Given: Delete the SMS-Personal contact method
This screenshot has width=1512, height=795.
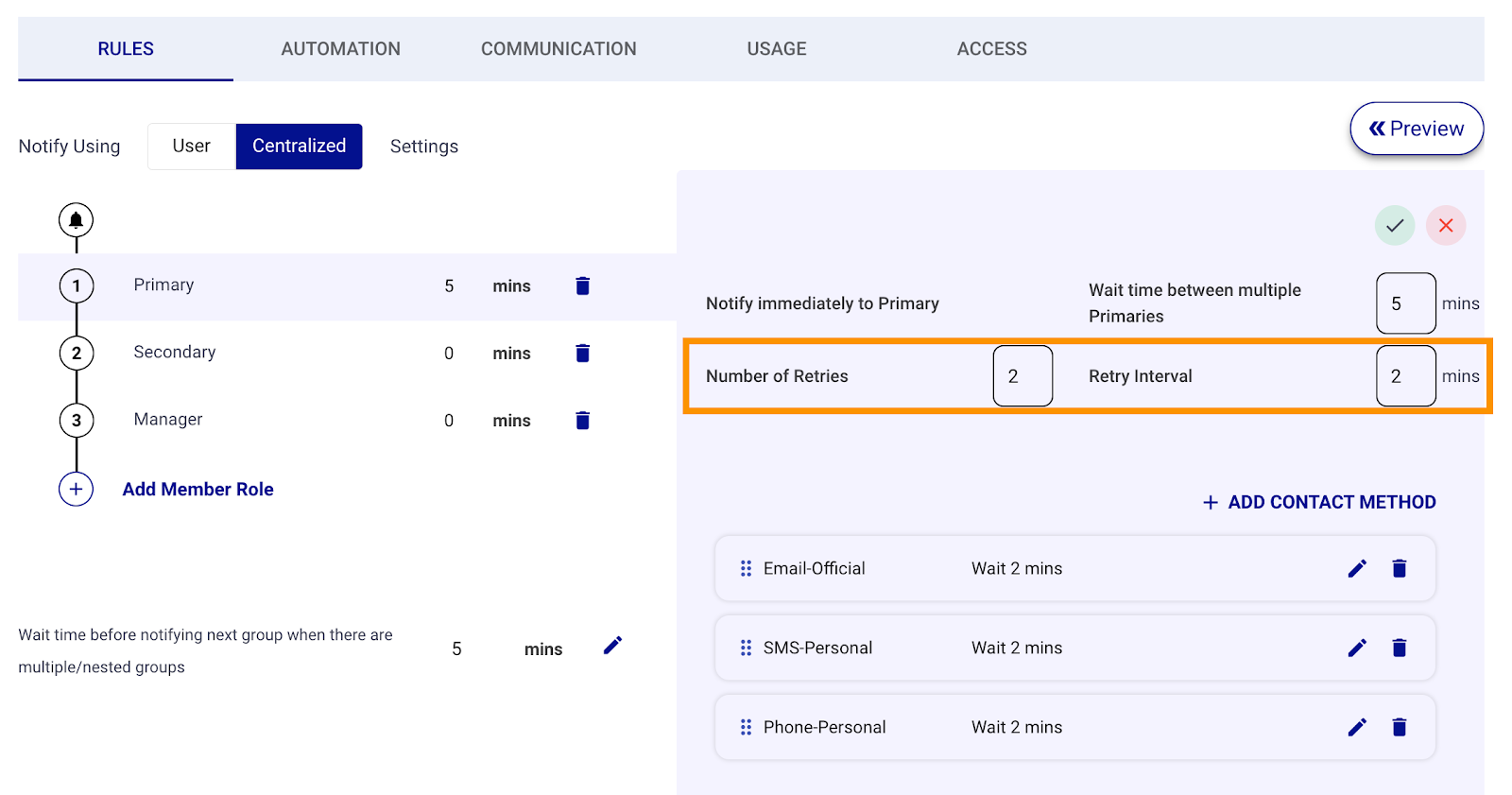Looking at the screenshot, I should tap(1400, 648).
